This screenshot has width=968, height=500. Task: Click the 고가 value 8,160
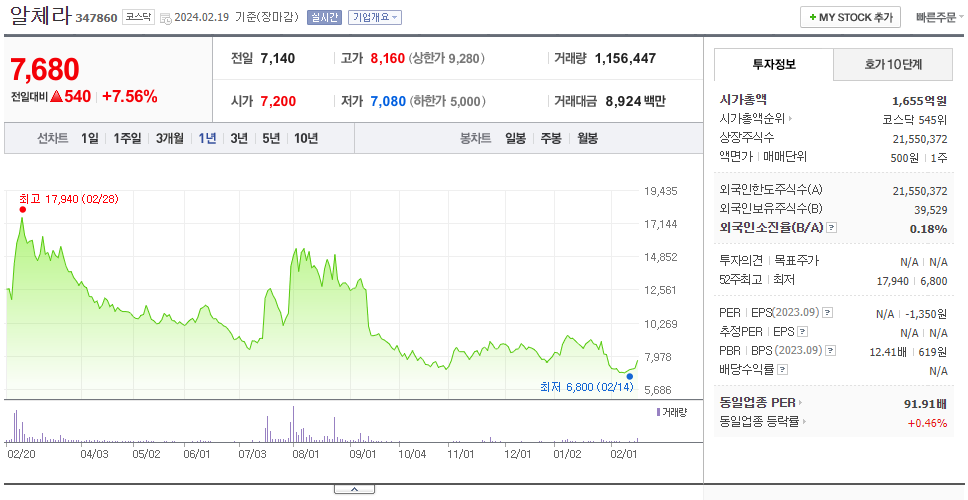tap(388, 59)
